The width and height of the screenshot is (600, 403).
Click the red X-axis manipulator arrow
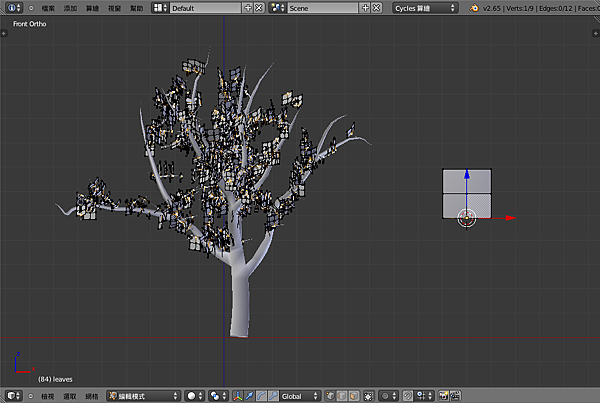[510, 218]
